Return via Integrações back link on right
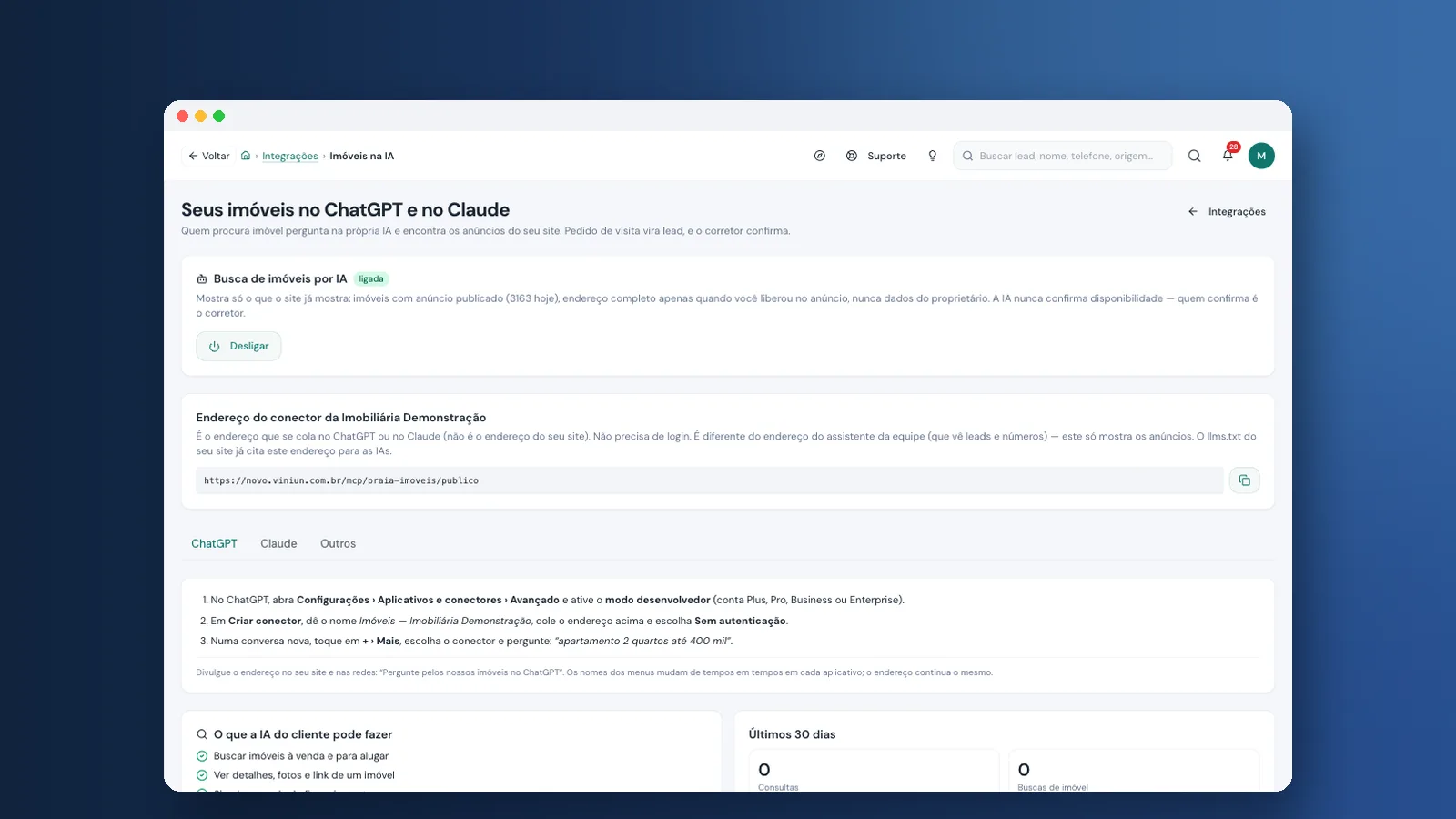The height and width of the screenshot is (819, 1456). coord(1227,211)
